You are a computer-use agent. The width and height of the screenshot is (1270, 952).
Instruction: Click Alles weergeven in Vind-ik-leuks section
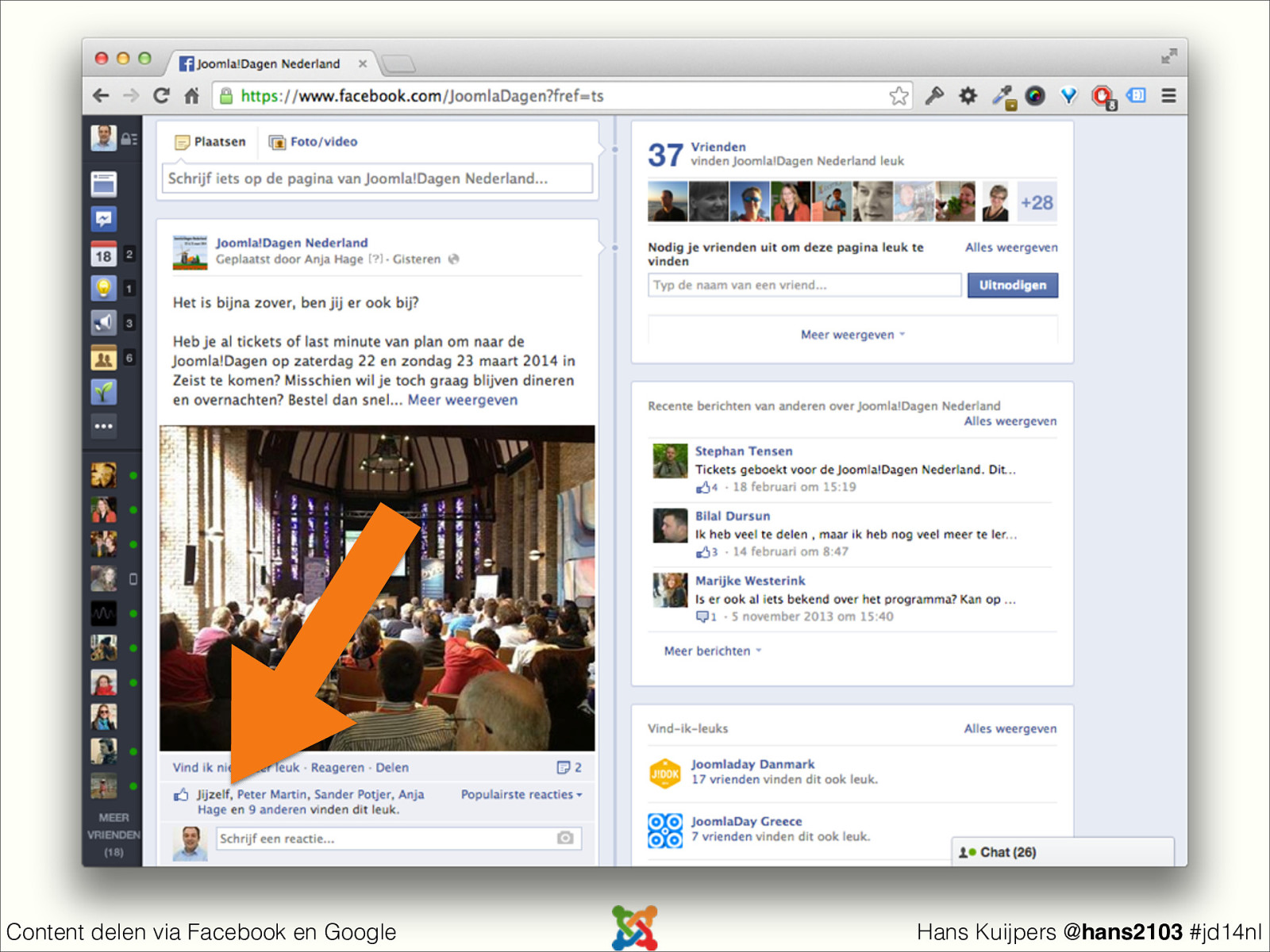[x=1010, y=728]
